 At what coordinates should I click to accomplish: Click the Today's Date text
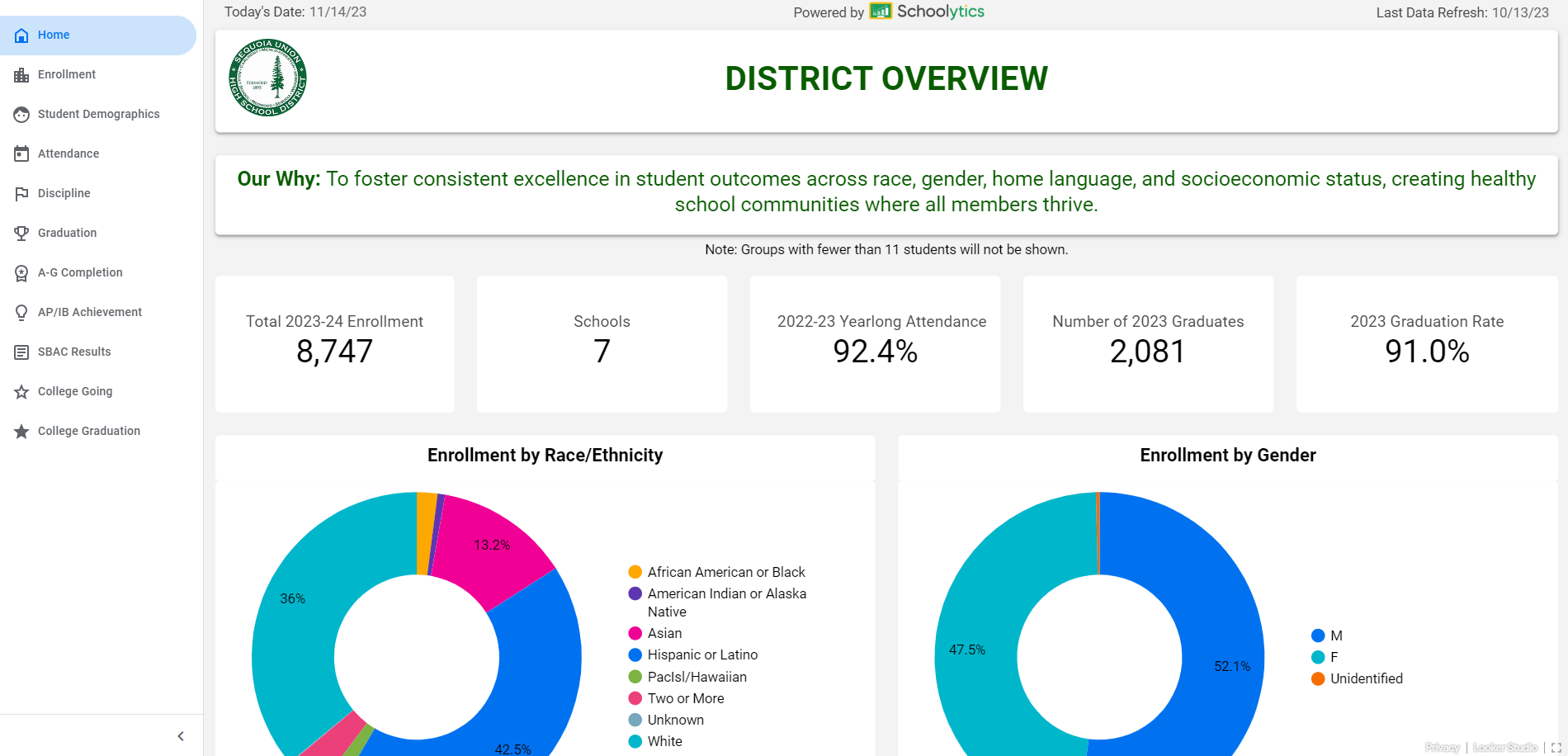coord(295,12)
